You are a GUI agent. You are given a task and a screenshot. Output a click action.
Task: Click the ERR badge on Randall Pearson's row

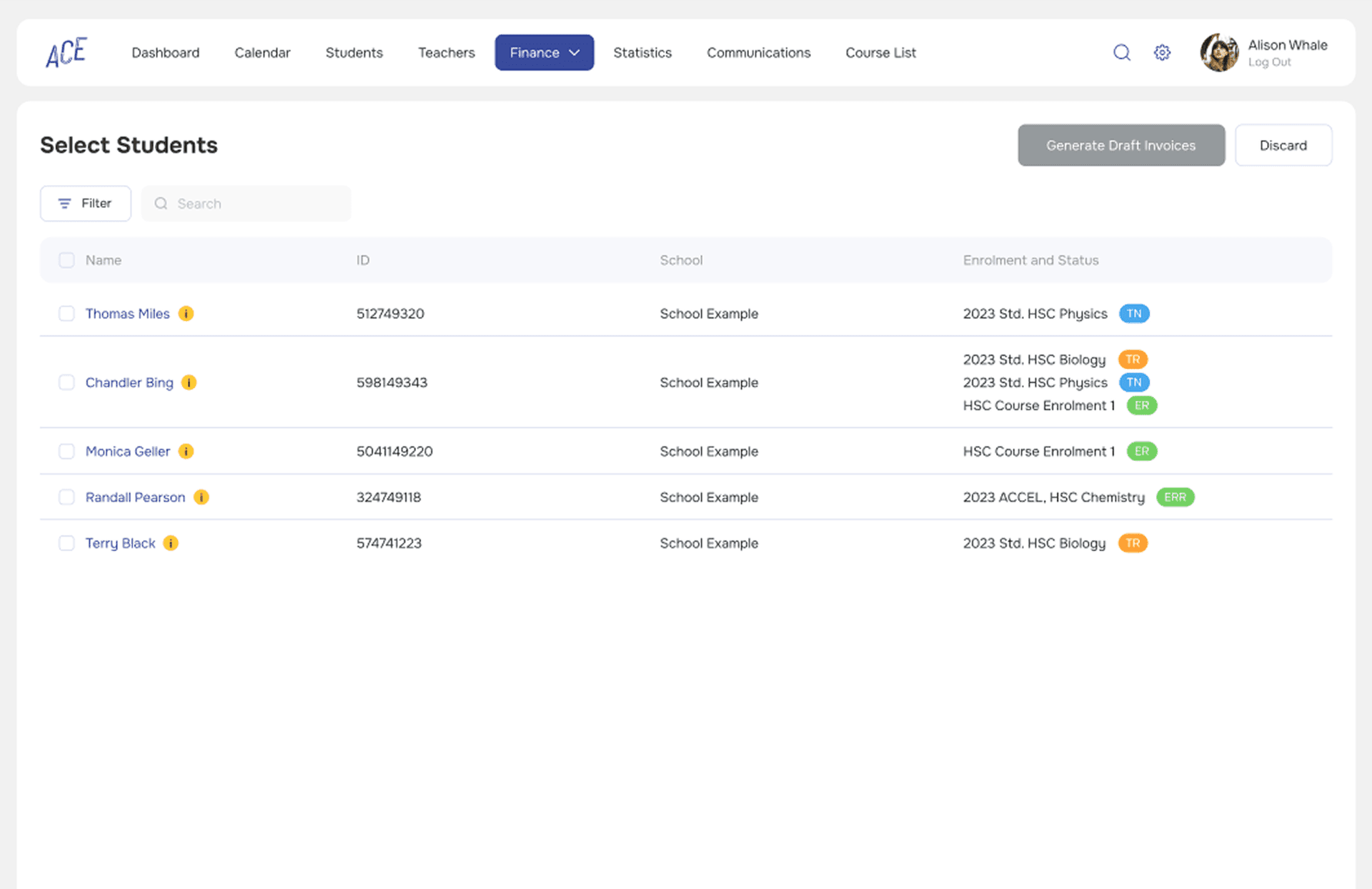pyautogui.click(x=1175, y=497)
